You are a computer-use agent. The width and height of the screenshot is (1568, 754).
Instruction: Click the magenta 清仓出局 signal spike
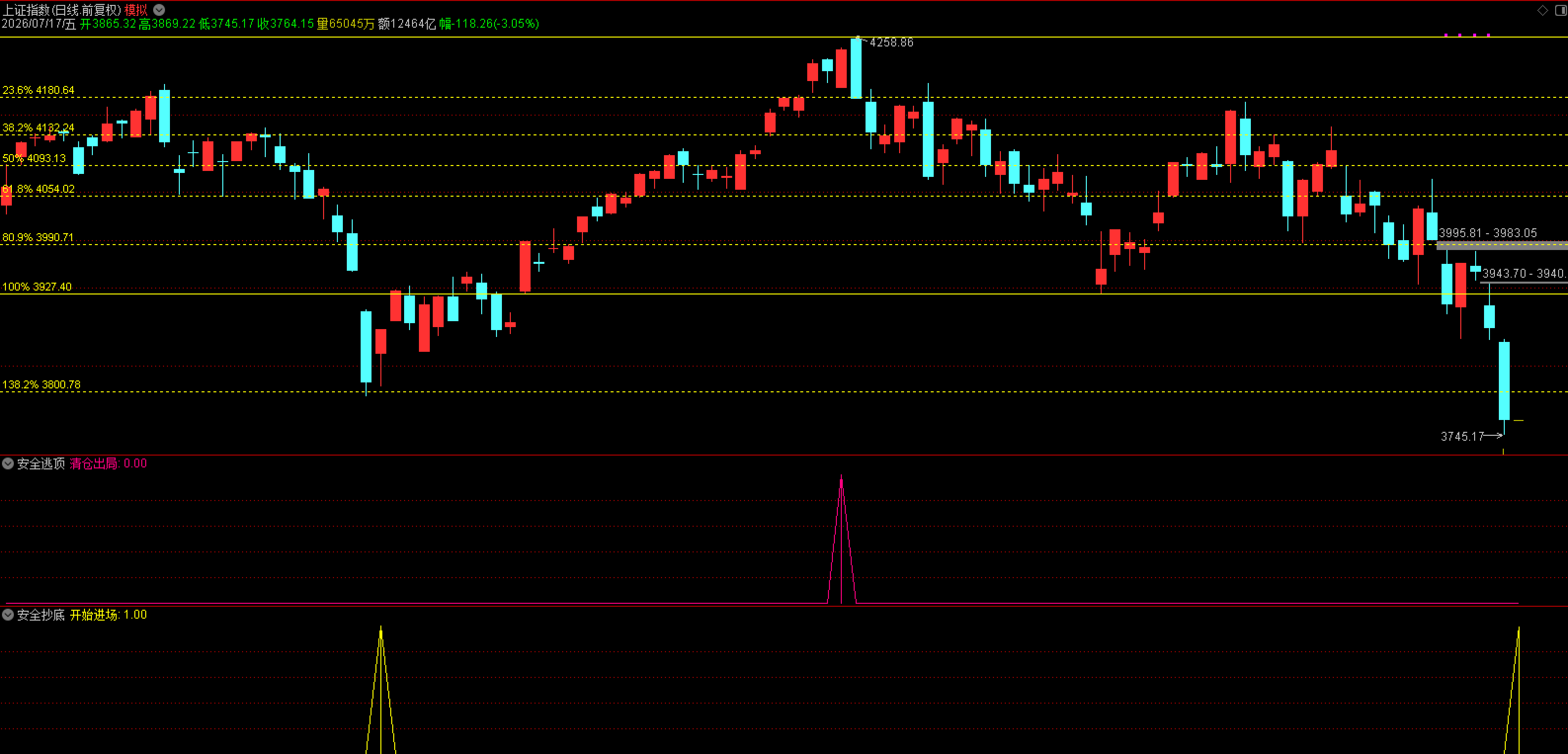(841, 539)
